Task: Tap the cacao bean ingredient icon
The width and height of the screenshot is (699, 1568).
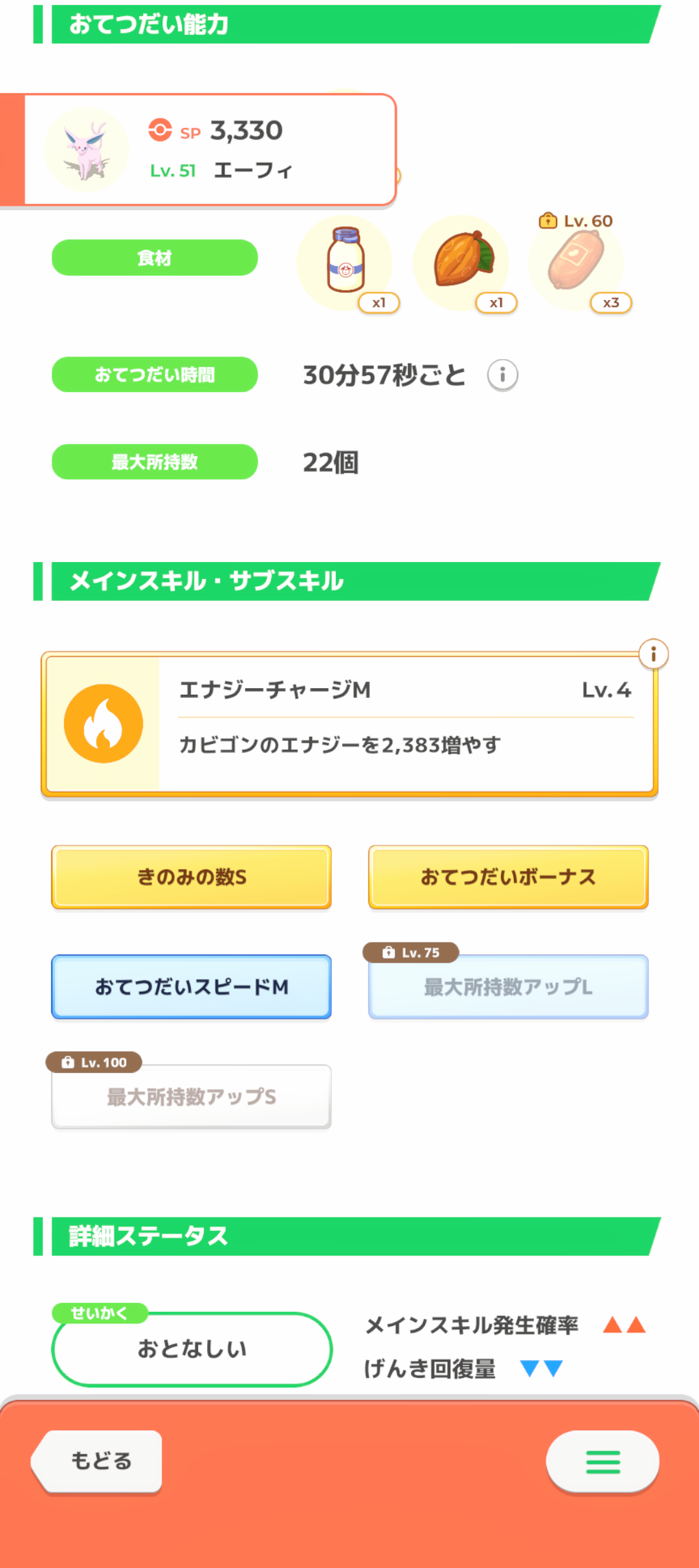Action: [462, 260]
